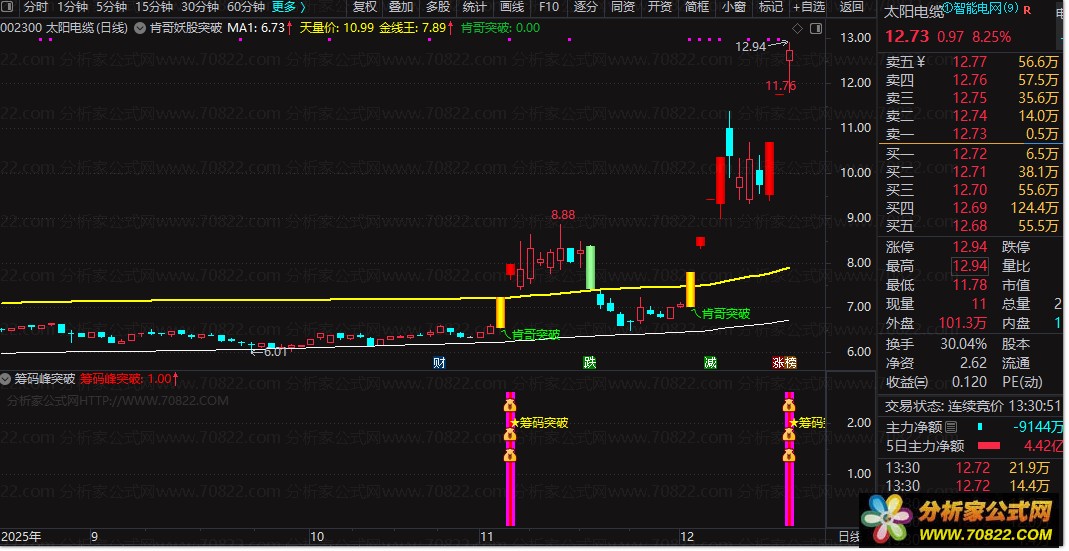Click the 开资 toolbar button
Screen dimensions: 1069x551
tap(659, 8)
